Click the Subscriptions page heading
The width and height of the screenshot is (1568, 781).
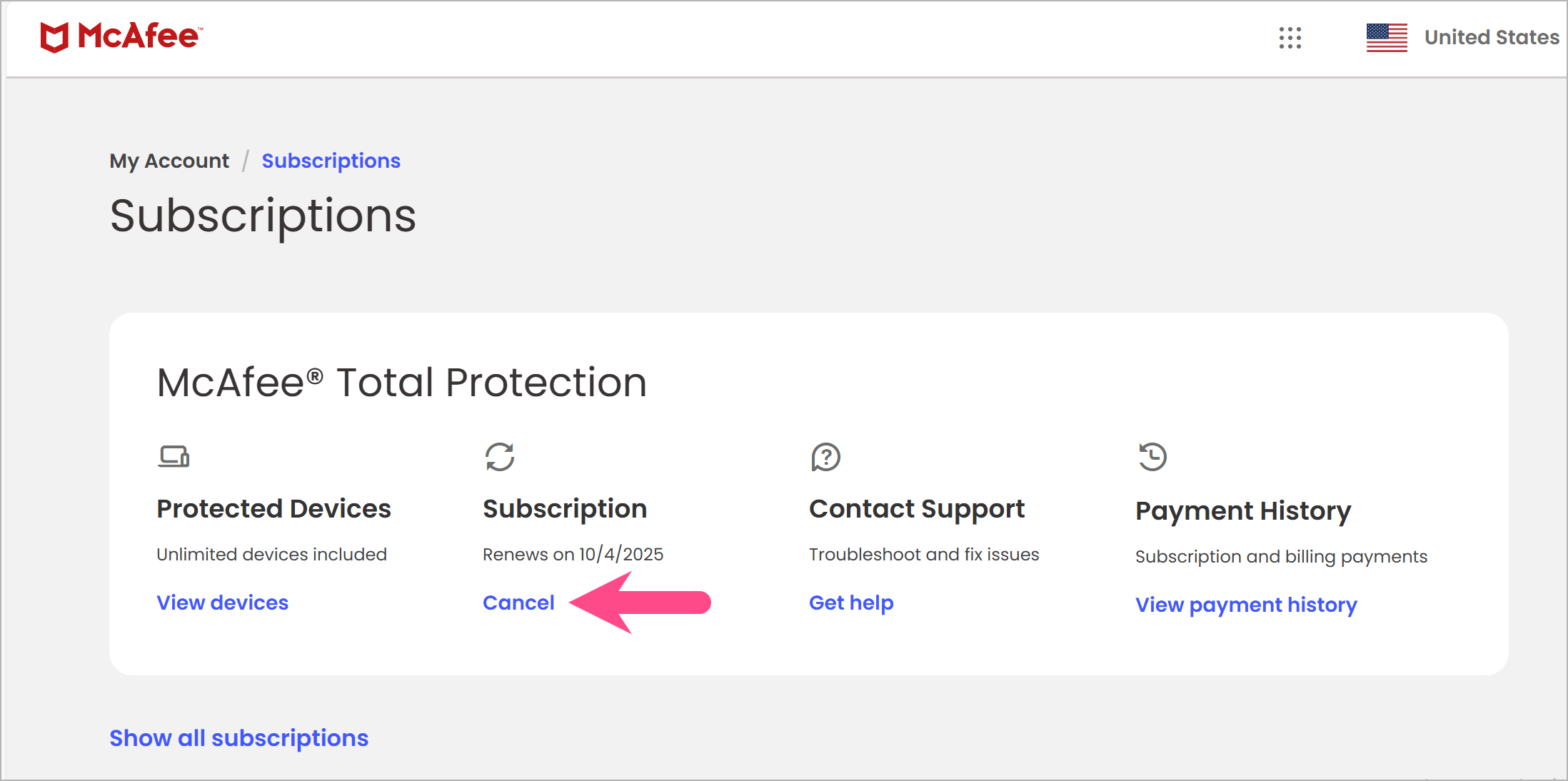(263, 216)
